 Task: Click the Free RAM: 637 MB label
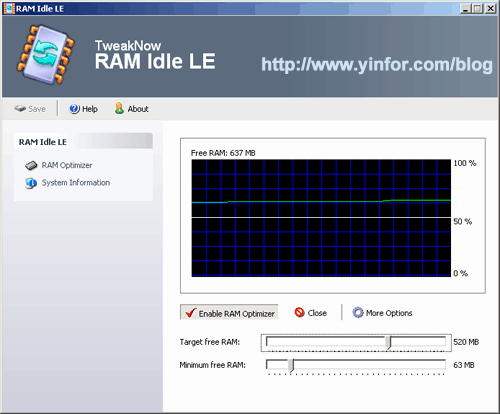pyautogui.click(x=223, y=153)
